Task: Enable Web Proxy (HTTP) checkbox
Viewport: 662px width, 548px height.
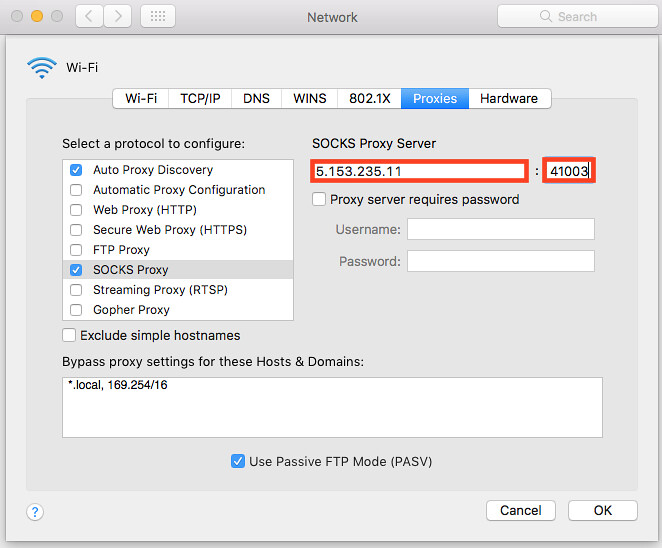Action: tap(76, 210)
